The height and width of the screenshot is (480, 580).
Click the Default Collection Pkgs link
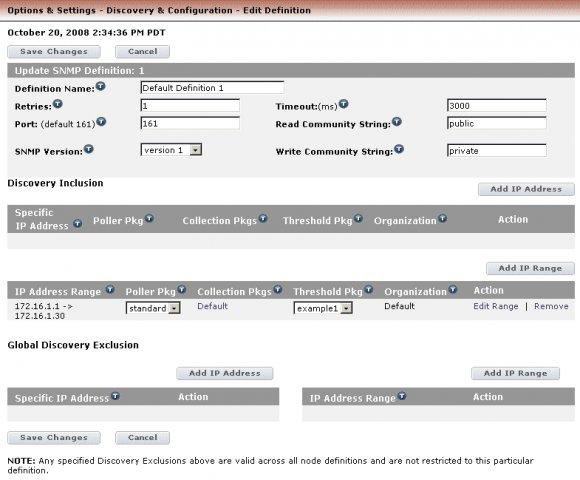click(212, 306)
